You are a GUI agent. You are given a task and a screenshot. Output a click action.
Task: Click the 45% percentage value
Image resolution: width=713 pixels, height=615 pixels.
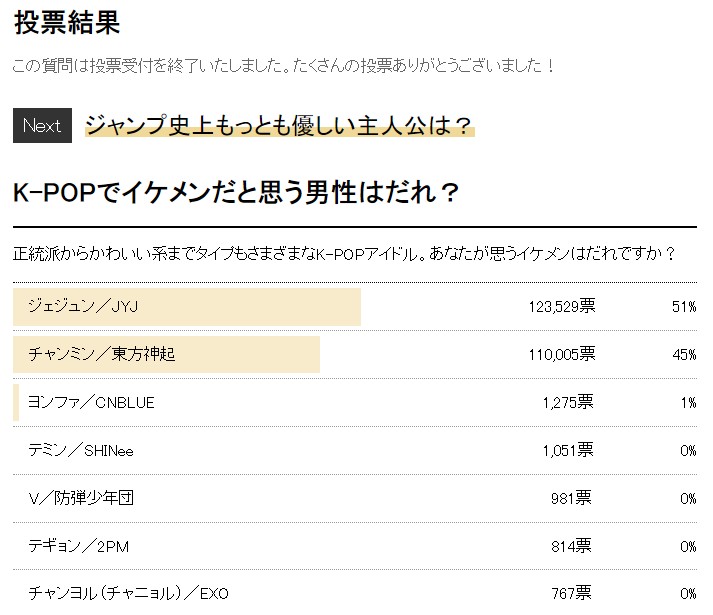[x=684, y=355]
